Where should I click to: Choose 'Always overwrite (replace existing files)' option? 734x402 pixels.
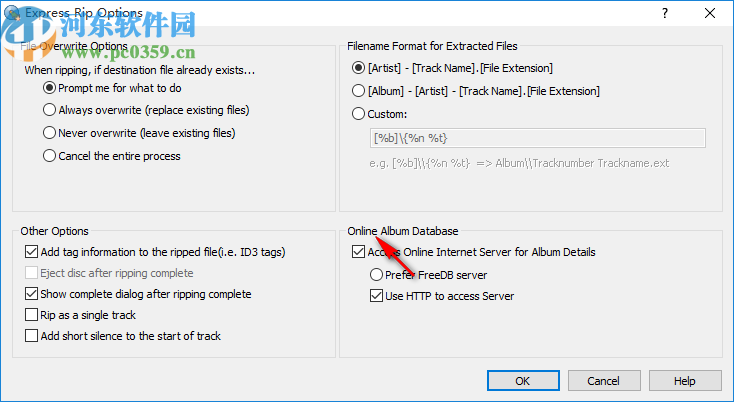(x=50, y=110)
